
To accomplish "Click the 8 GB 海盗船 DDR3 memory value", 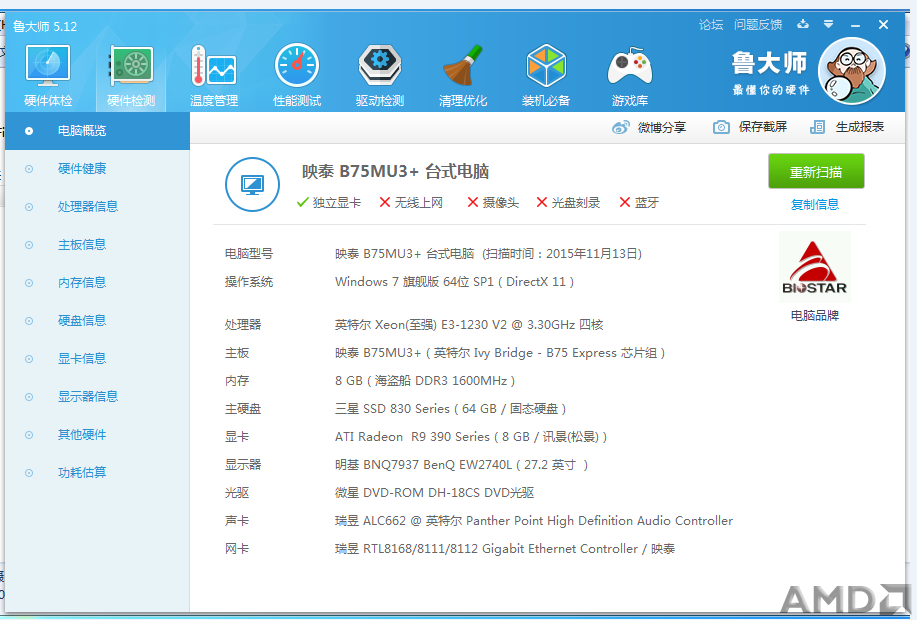I will click(425, 381).
